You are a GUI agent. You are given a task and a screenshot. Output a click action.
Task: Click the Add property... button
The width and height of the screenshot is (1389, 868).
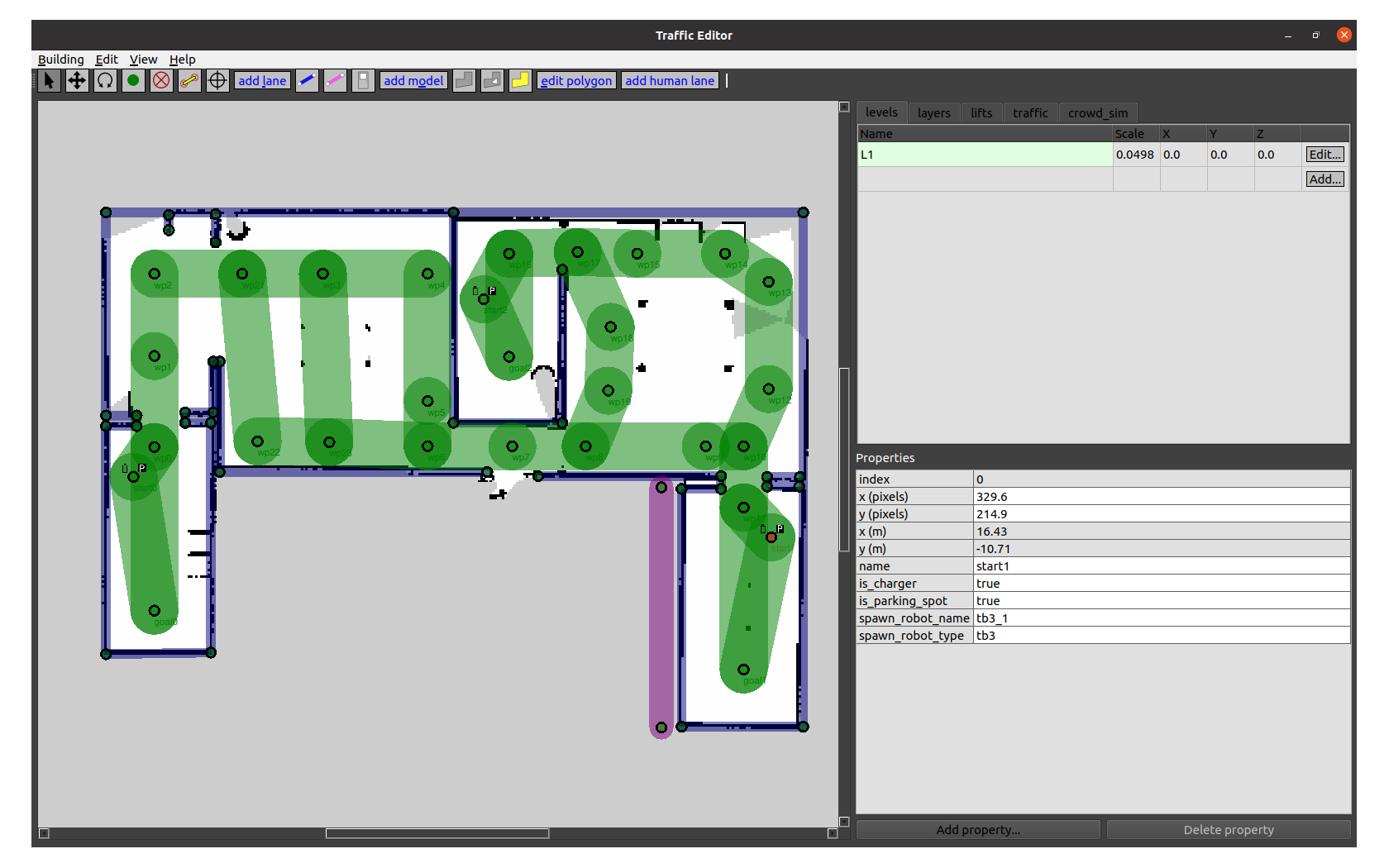(x=978, y=830)
